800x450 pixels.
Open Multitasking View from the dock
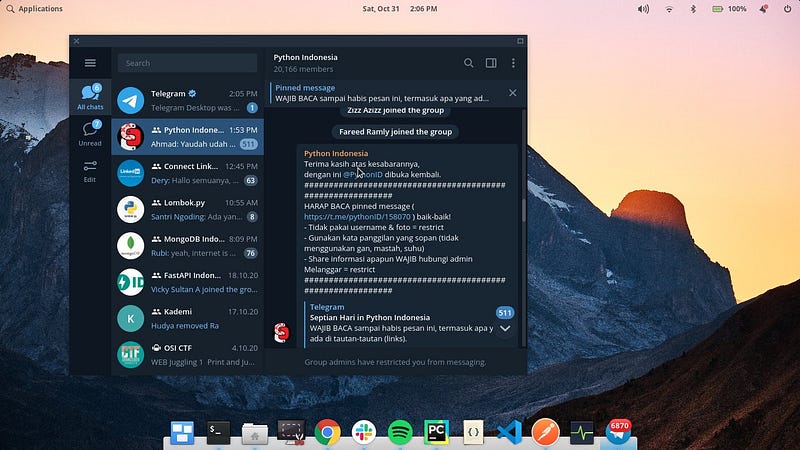coord(182,433)
